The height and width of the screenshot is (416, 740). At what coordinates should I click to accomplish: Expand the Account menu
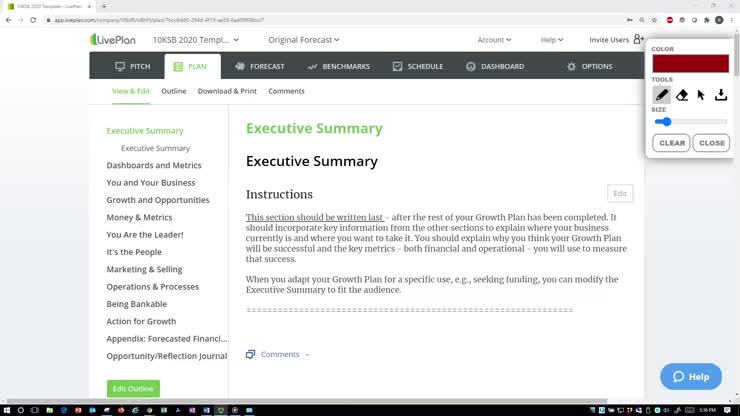tap(494, 40)
